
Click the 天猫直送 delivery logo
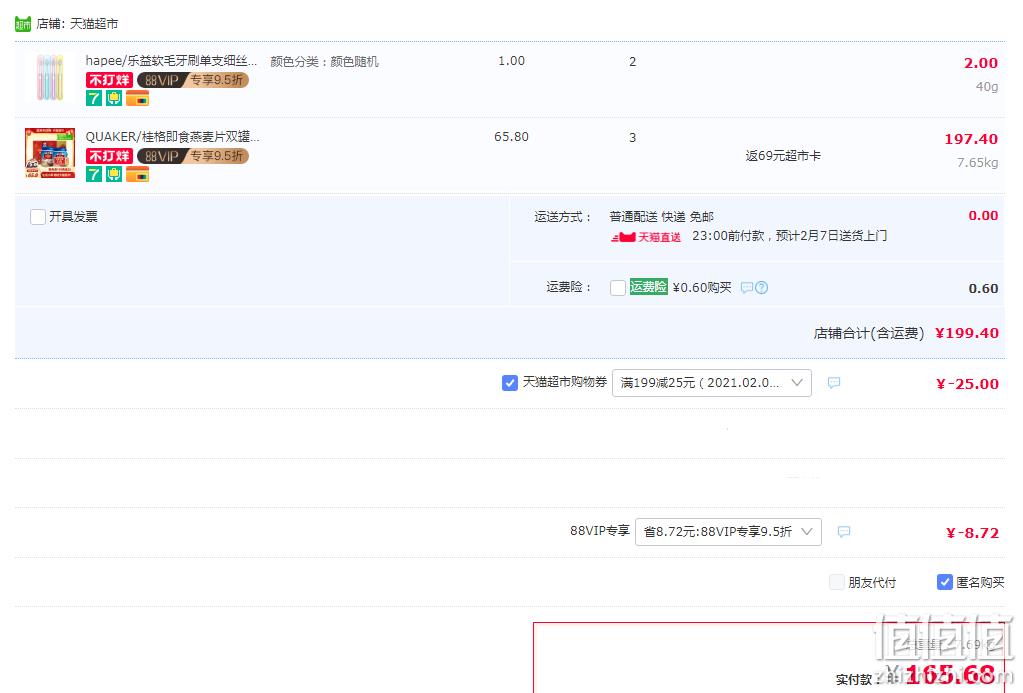click(x=646, y=237)
